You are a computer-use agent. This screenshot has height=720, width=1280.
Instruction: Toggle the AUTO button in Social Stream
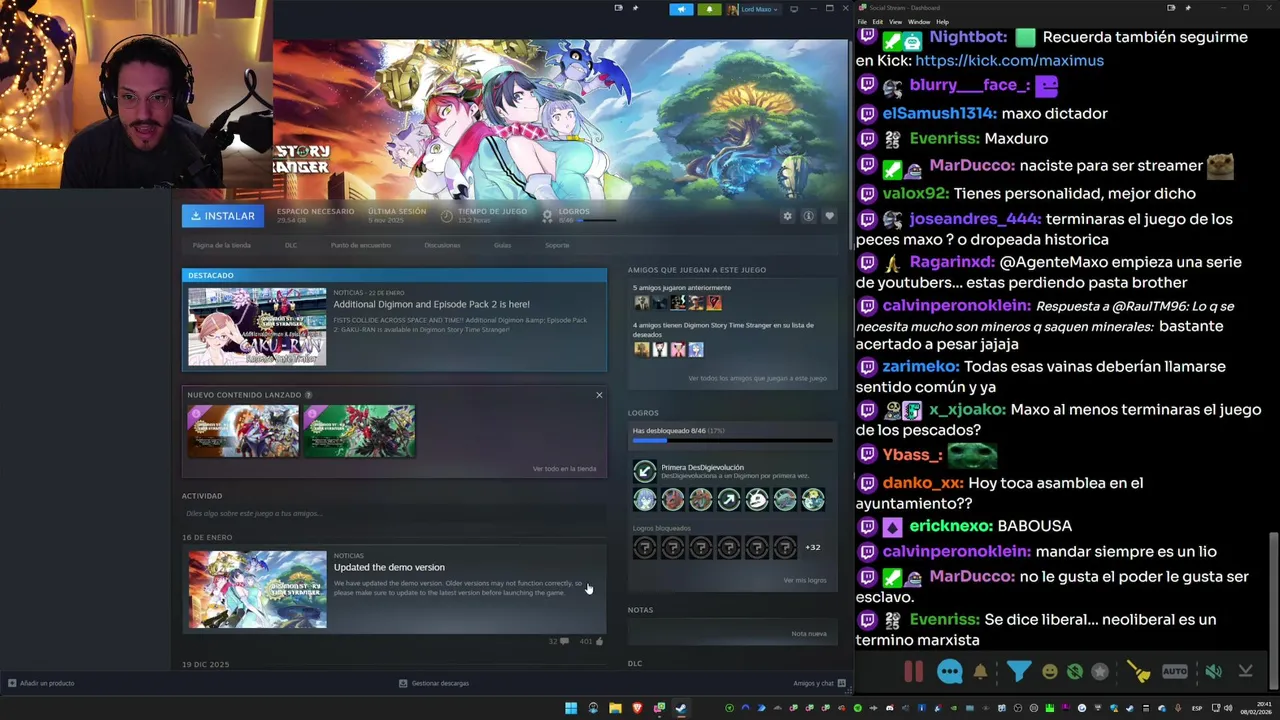pos(1175,672)
